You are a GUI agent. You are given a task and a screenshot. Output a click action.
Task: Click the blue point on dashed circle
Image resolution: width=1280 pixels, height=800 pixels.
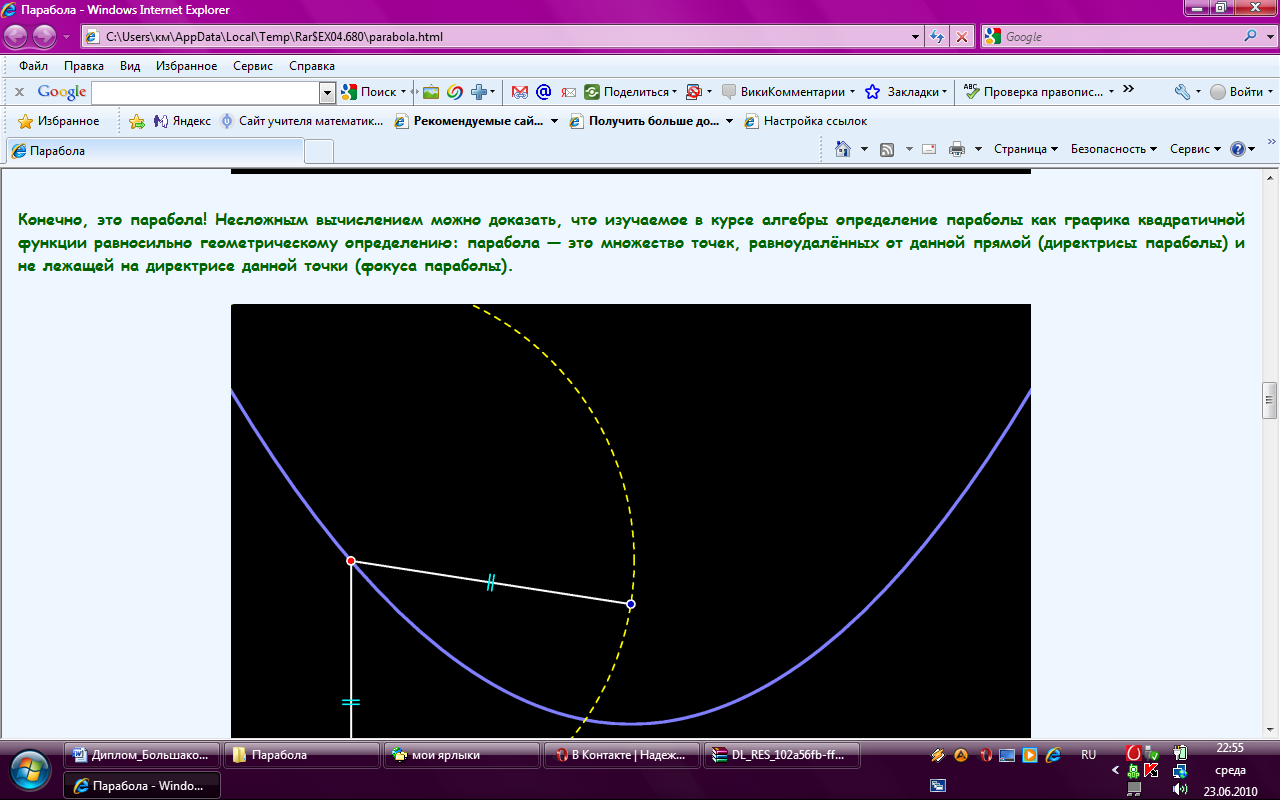coord(631,604)
